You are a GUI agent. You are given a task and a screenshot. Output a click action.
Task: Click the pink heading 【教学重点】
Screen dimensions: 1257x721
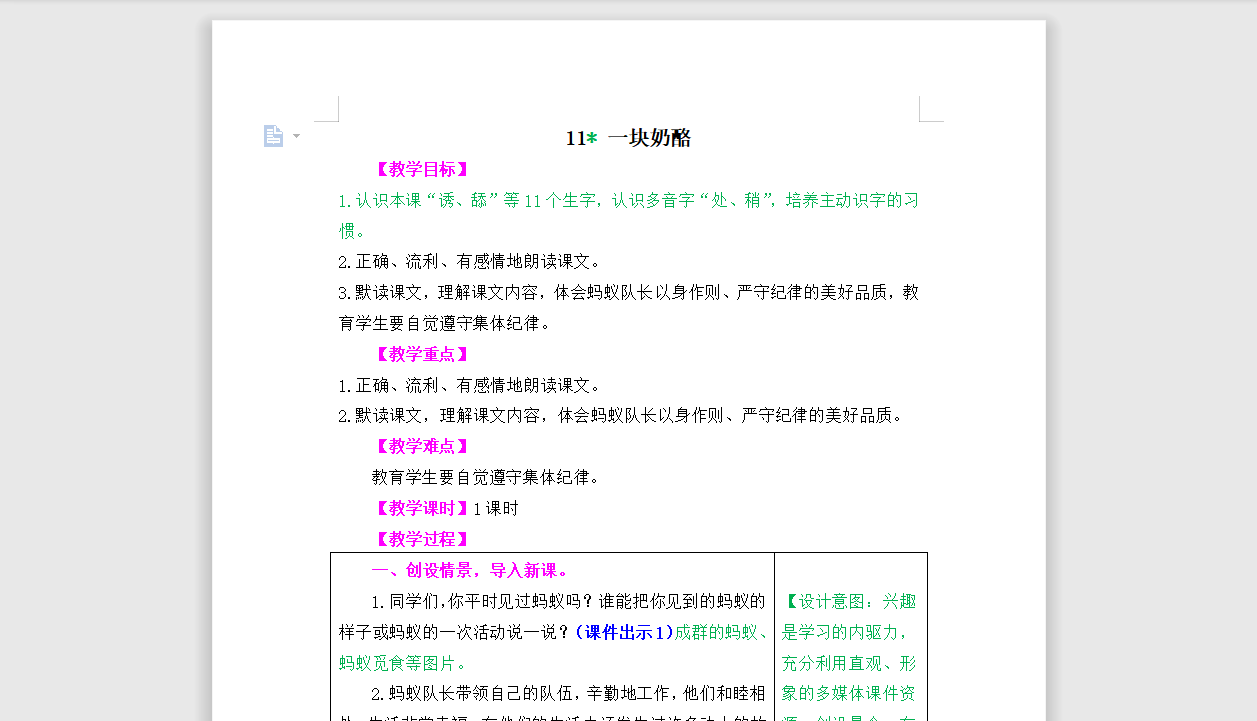pos(421,354)
